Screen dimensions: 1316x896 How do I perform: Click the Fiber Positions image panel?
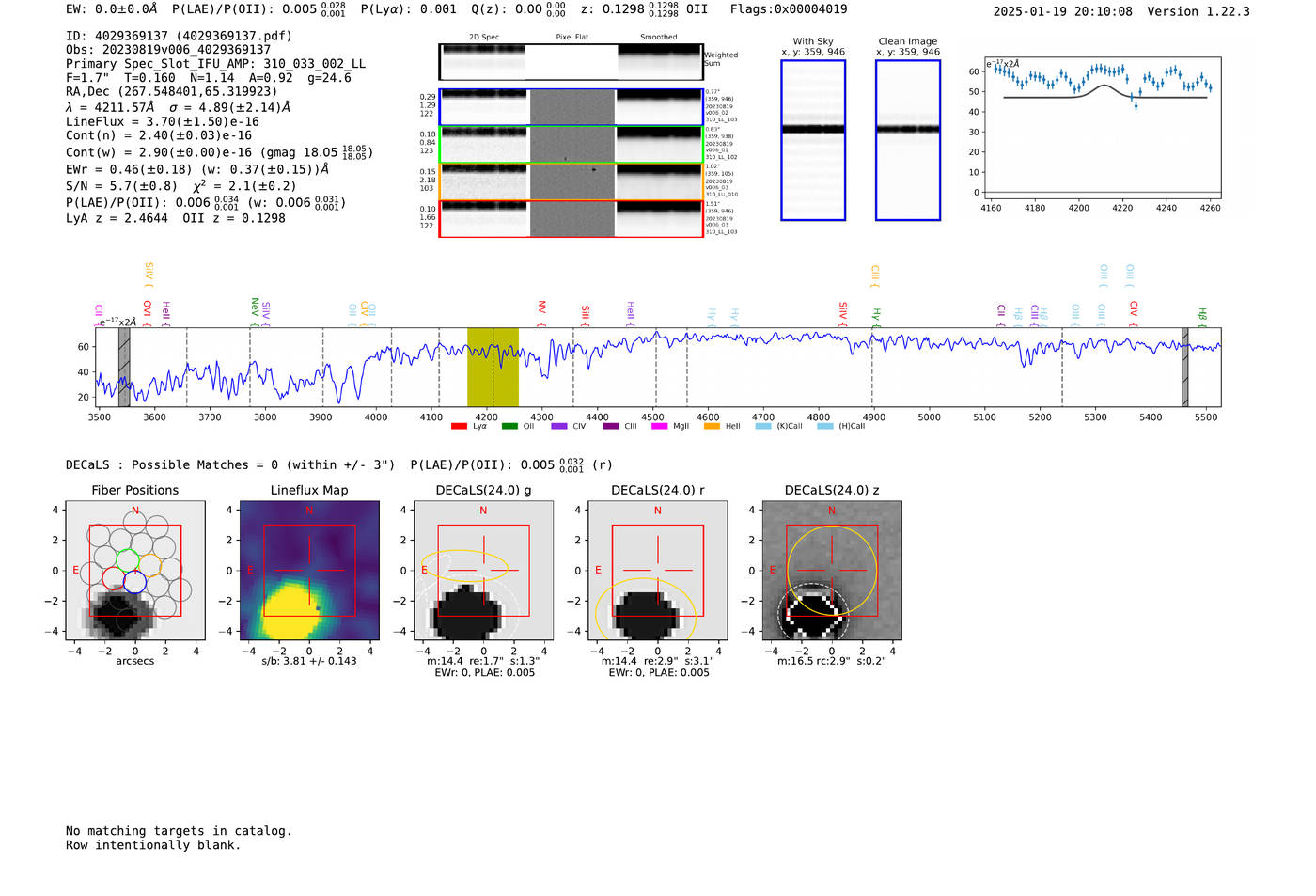[135, 570]
